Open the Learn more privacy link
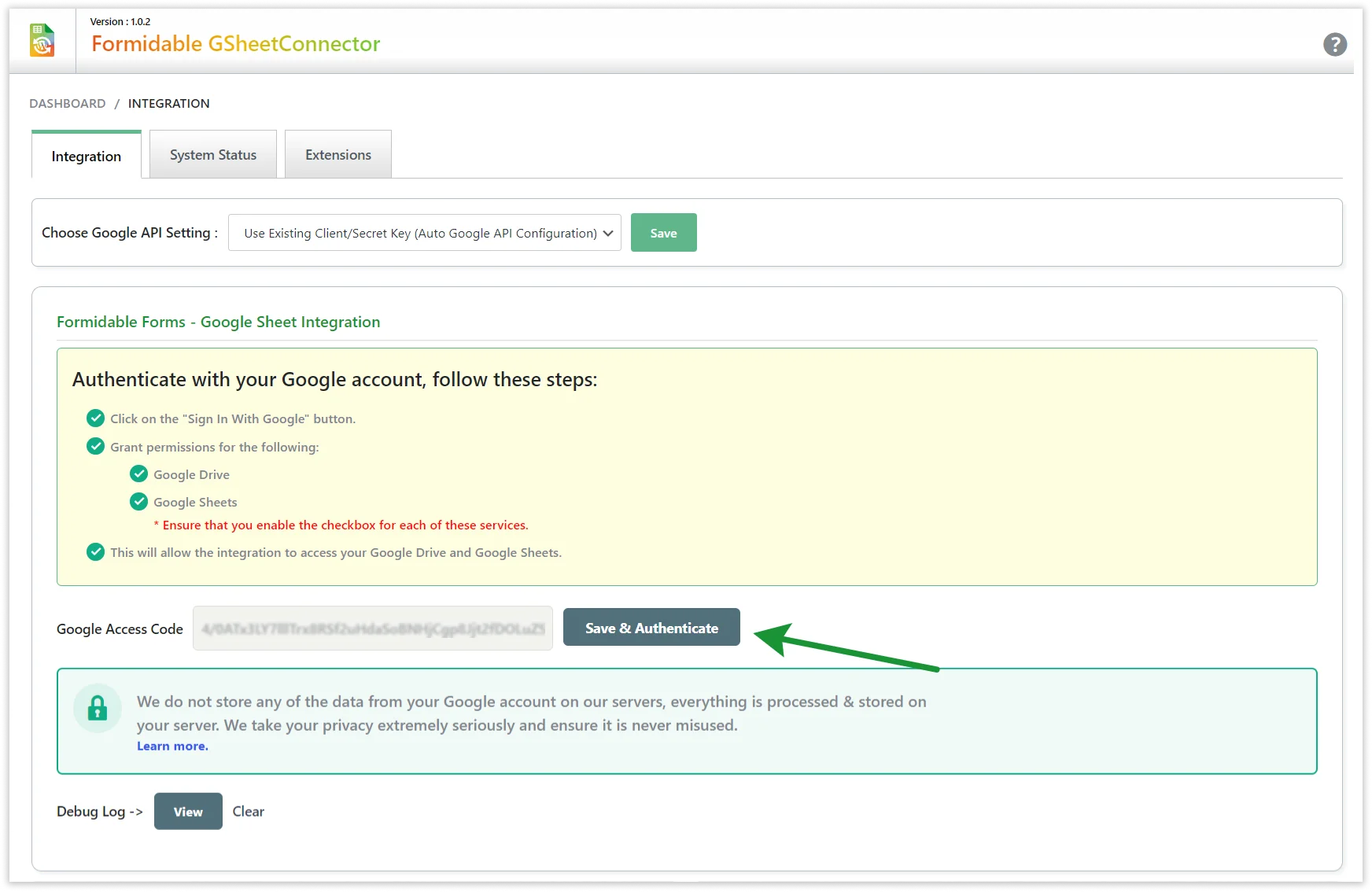The width and height of the screenshot is (1372, 892). coord(172,746)
